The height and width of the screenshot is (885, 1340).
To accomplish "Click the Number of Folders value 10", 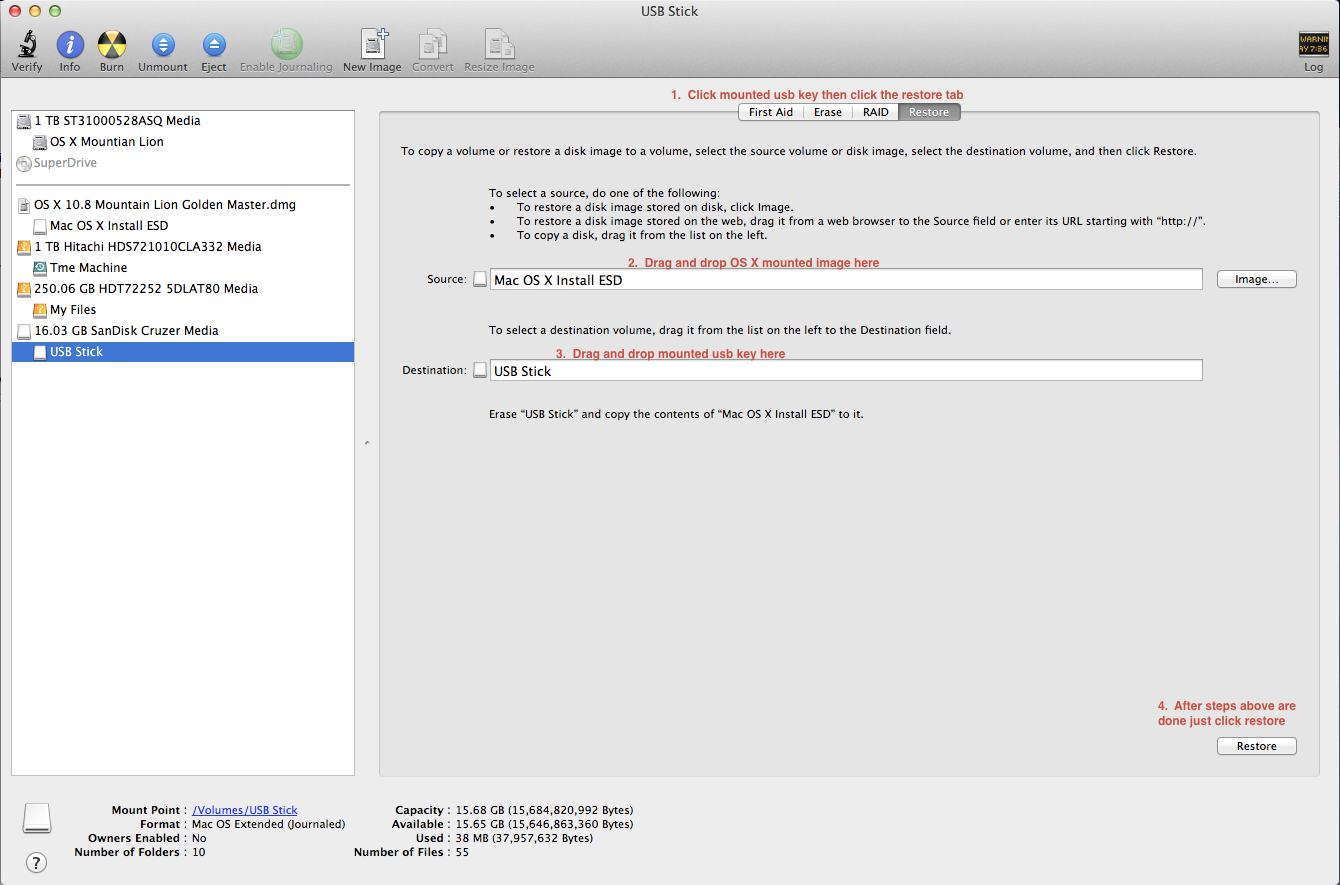I will [199, 852].
